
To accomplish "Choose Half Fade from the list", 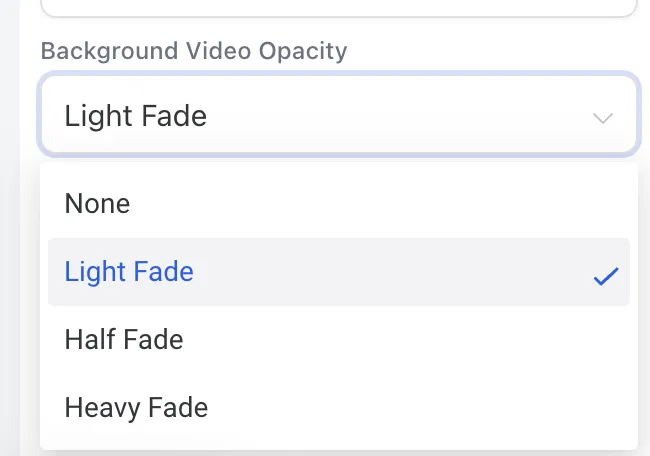I will (x=338, y=340).
